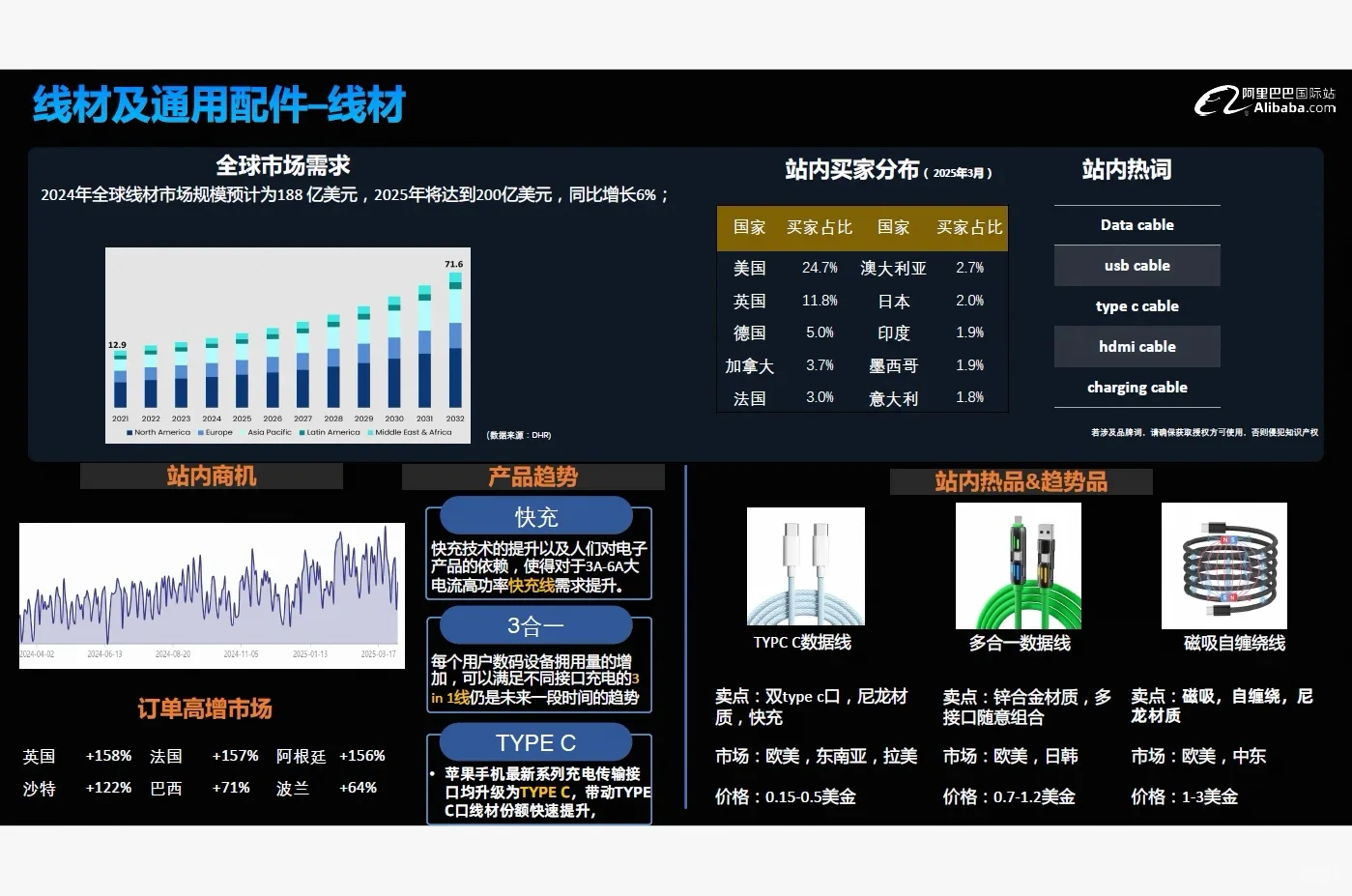Screen dimensions: 1352x896
Task: Click the Data cable hot word
Action: pos(1136,224)
